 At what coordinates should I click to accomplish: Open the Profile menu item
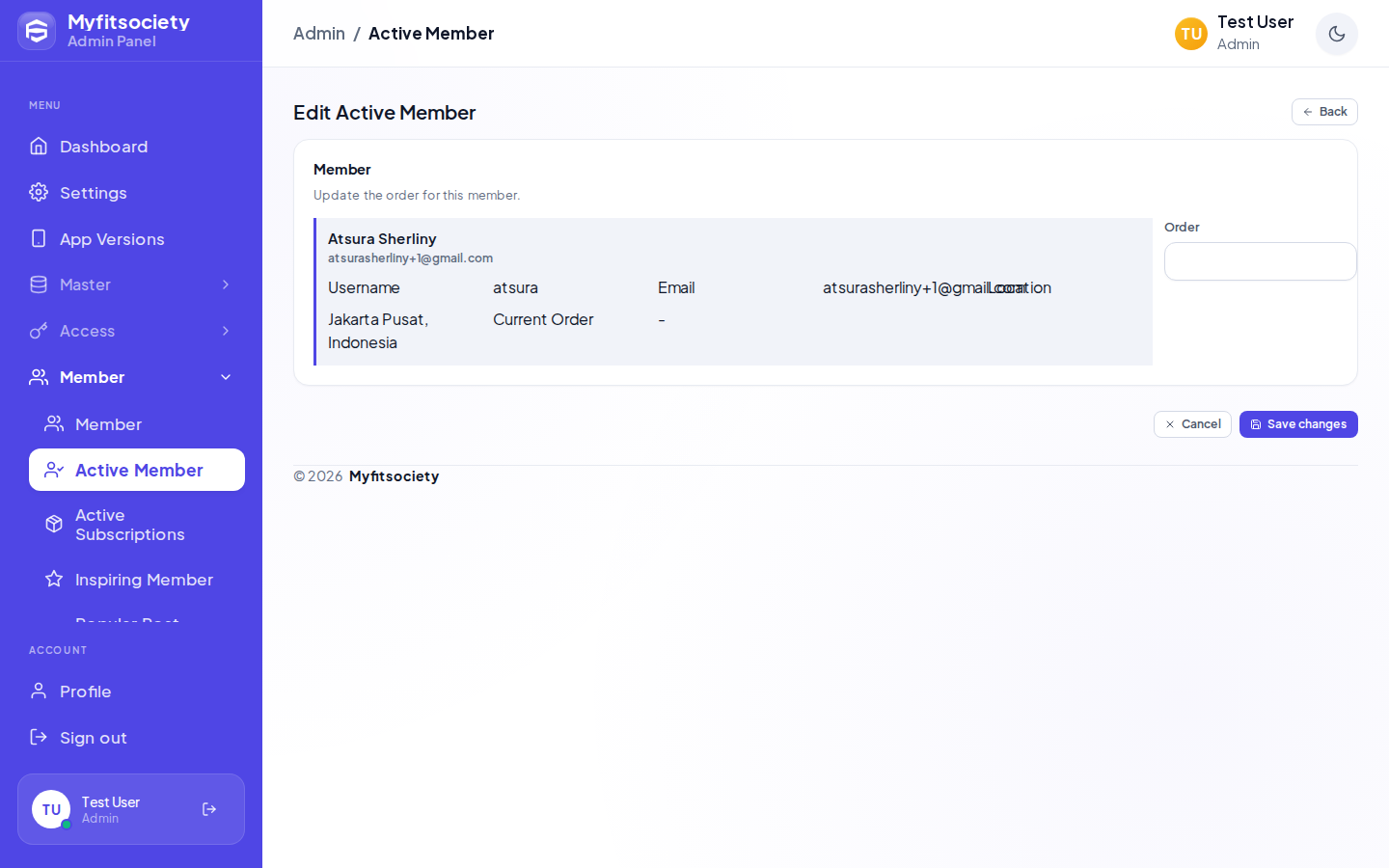[x=131, y=692]
